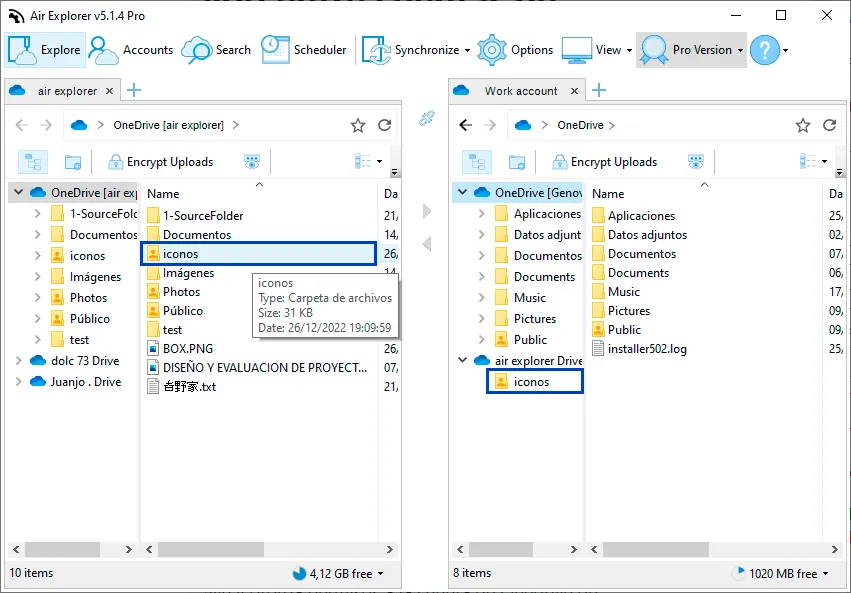Image resolution: width=851 pixels, height=593 pixels.
Task: Toggle the link panes icon
Action: click(x=427, y=118)
